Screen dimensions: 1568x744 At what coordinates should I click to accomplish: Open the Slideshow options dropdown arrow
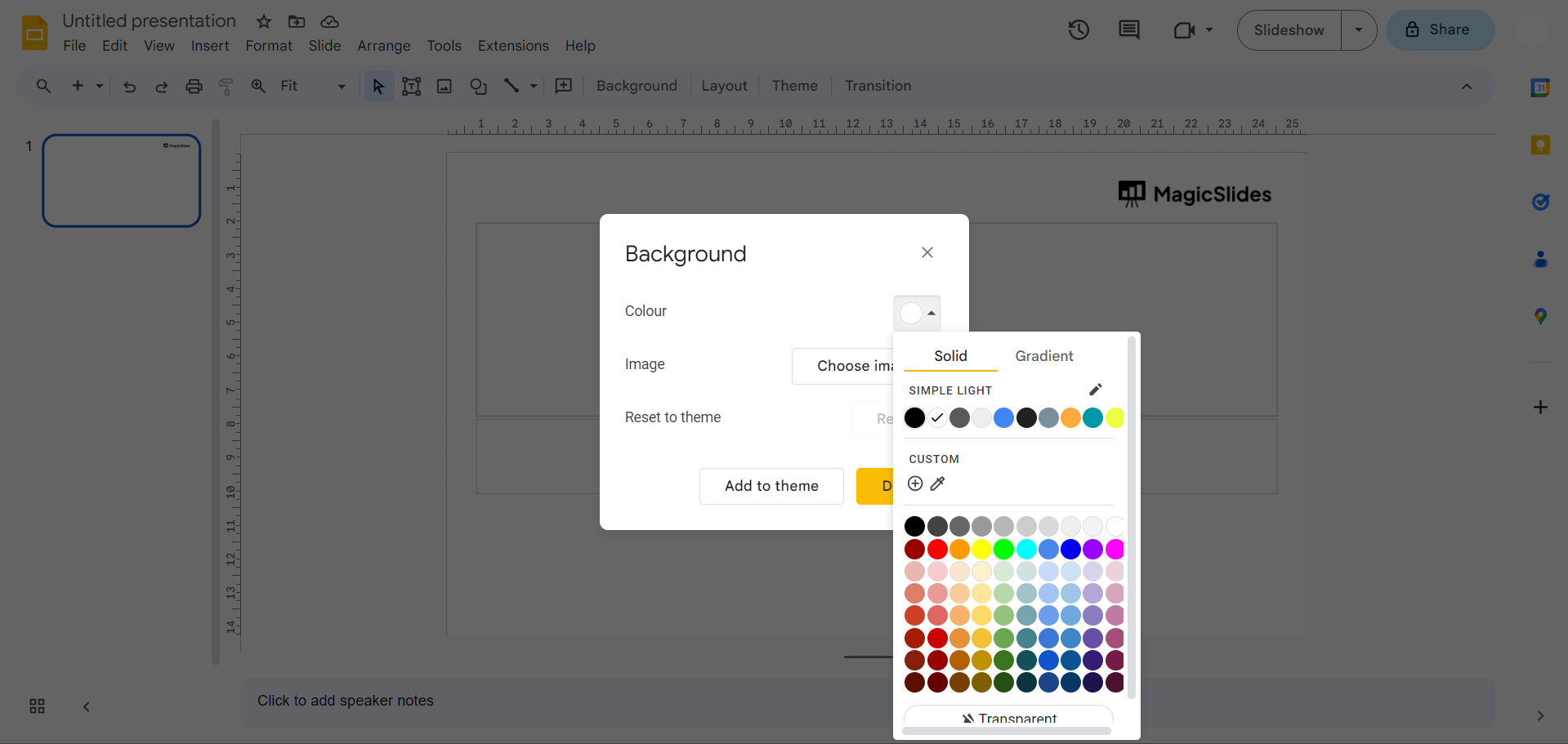[x=1359, y=30]
